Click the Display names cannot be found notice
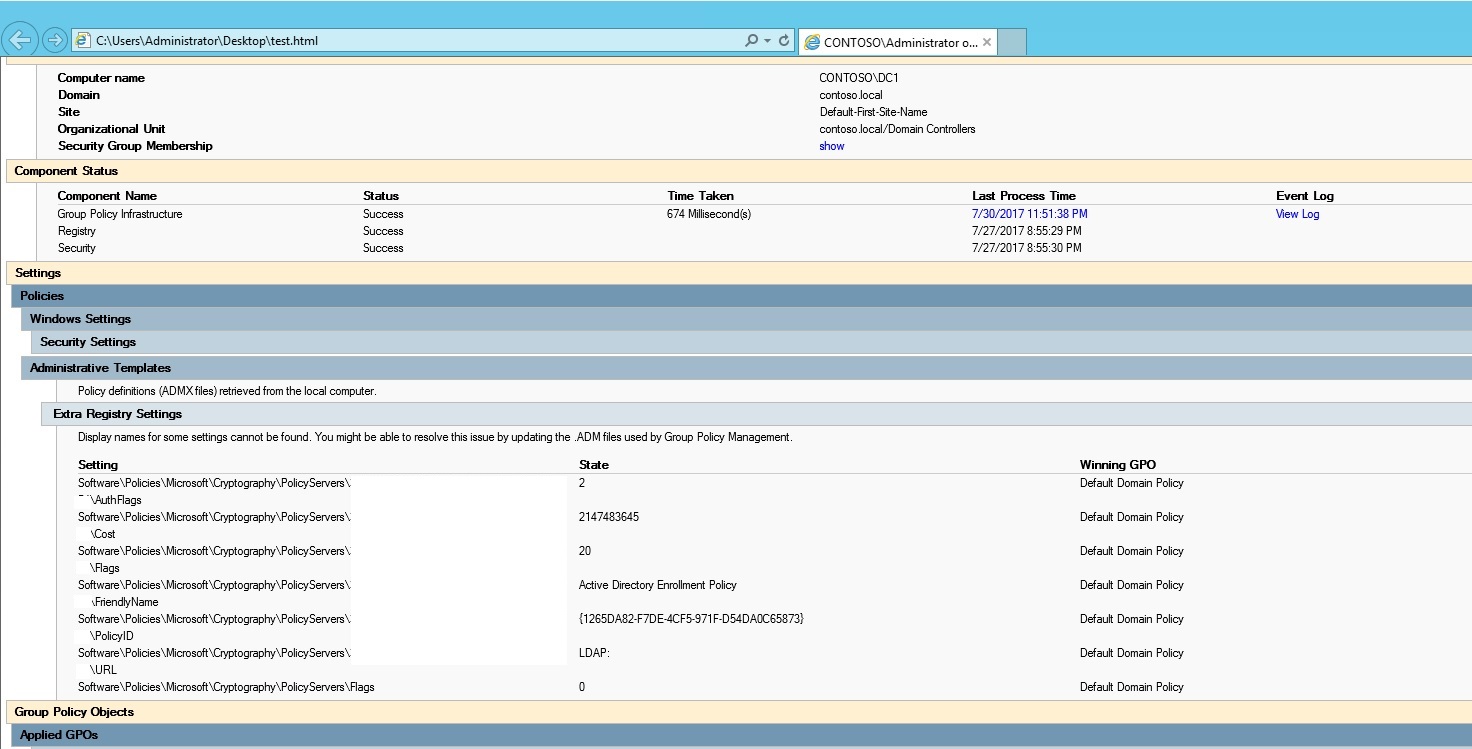Screen dimensions: 1472x749 [435, 437]
